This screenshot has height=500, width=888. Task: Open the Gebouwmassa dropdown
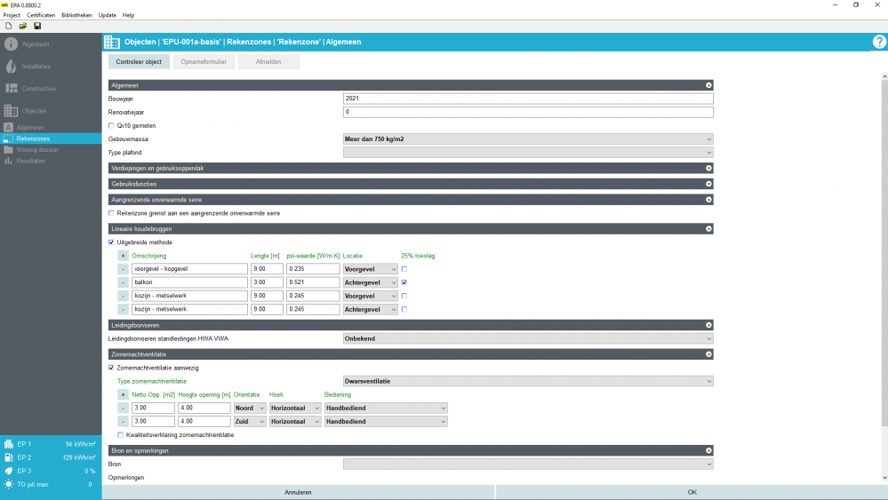click(x=527, y=139)
